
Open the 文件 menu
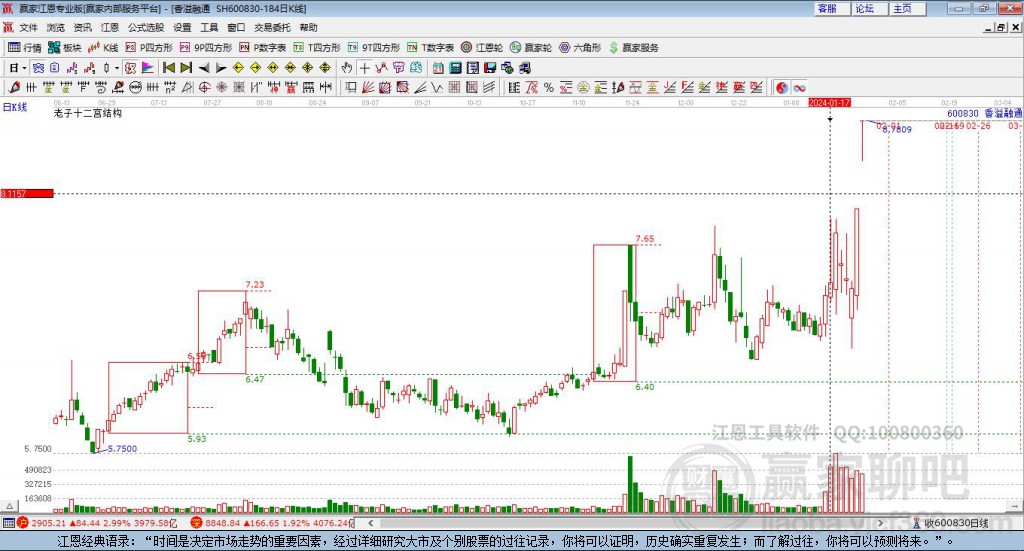[29, 27]
